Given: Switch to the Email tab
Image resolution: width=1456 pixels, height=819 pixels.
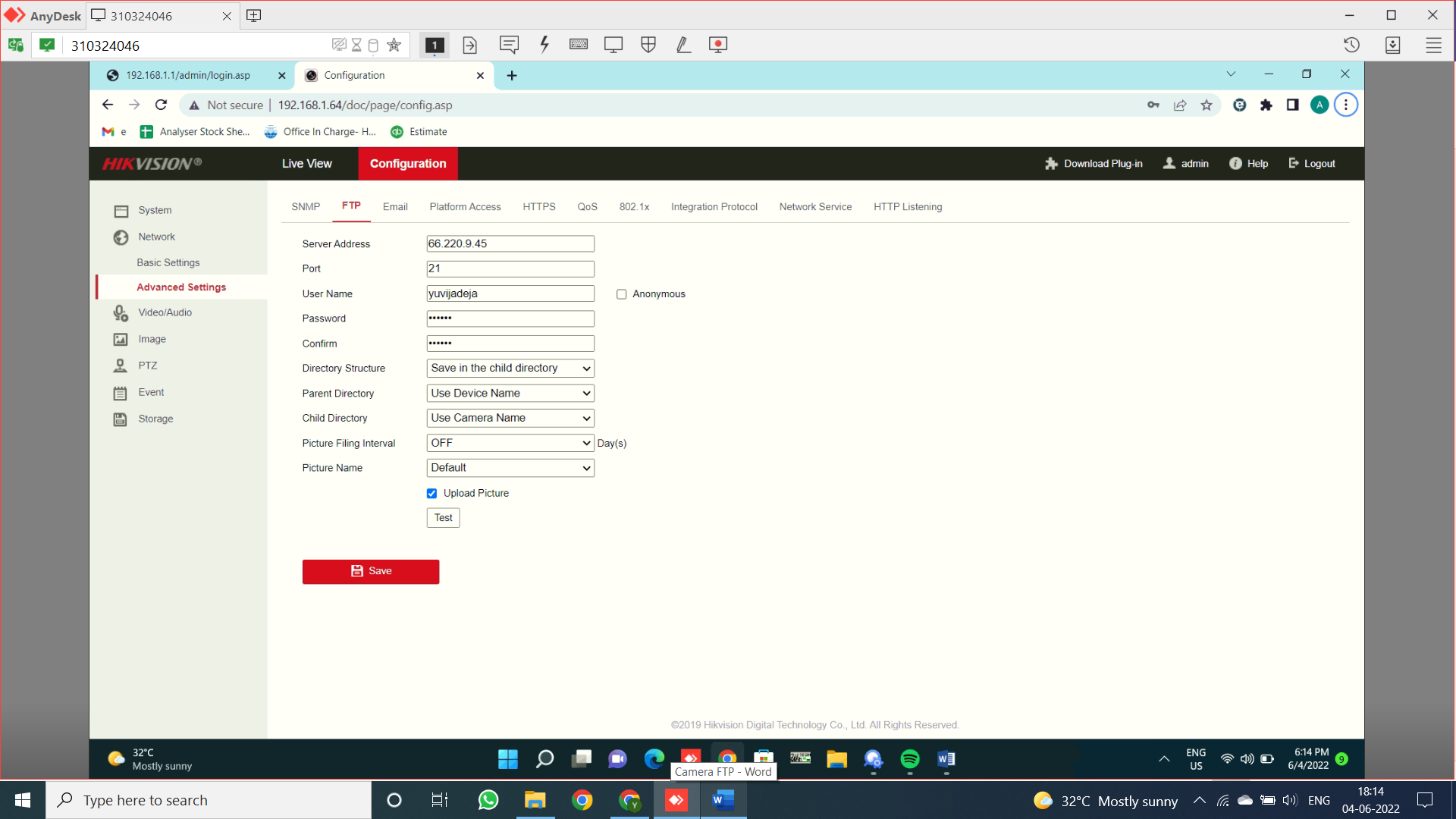Looking at the screenshot, I should [394, 207].
